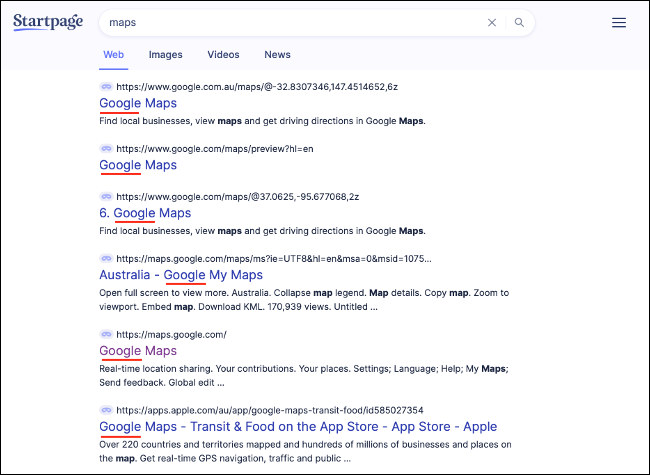Click the mask icon beside the apps.apple.com URL
This screenshot has width=650, height=475.
click(x=106, y=410)
